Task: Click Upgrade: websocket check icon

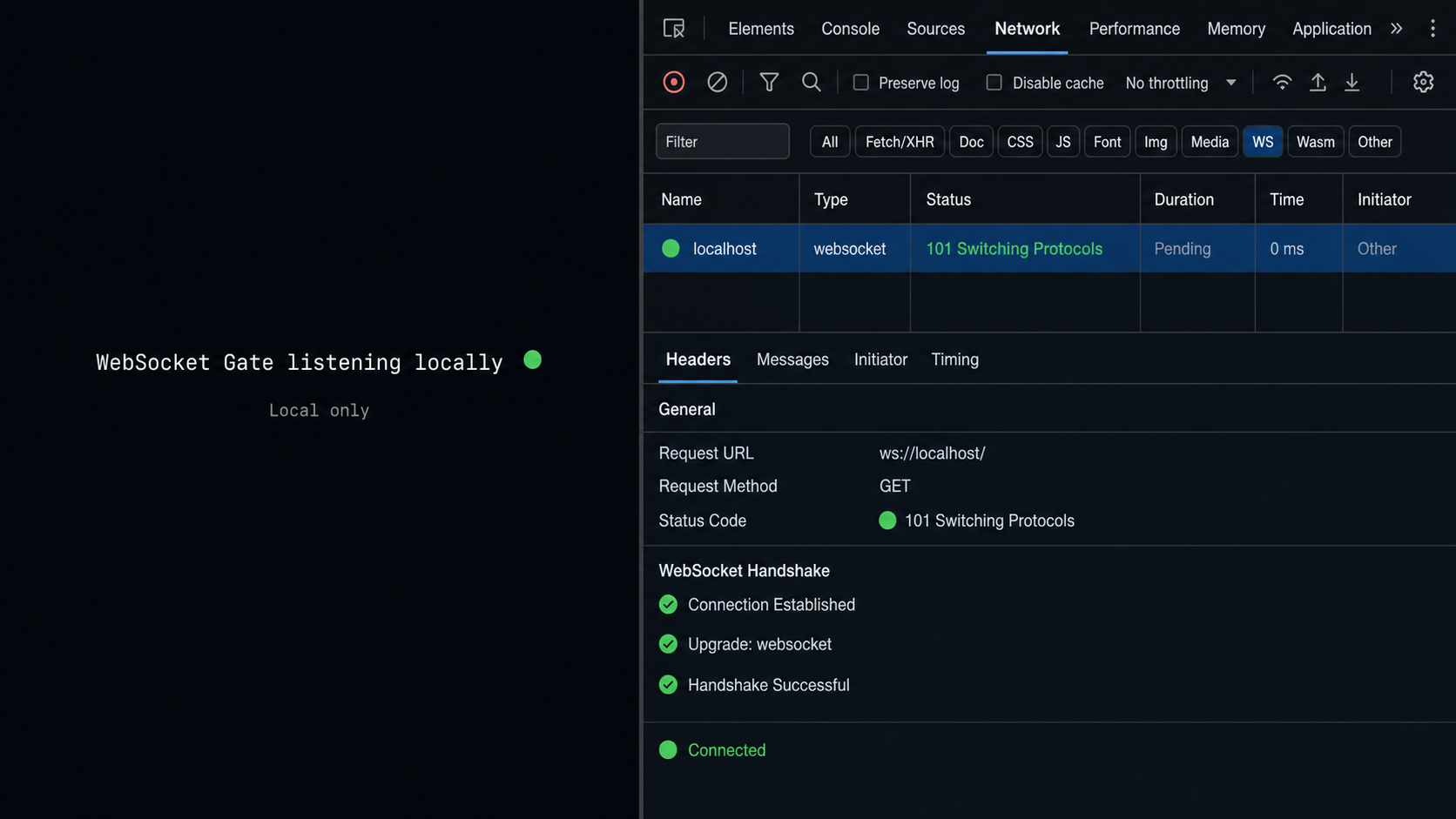Action: coord(669,644)
